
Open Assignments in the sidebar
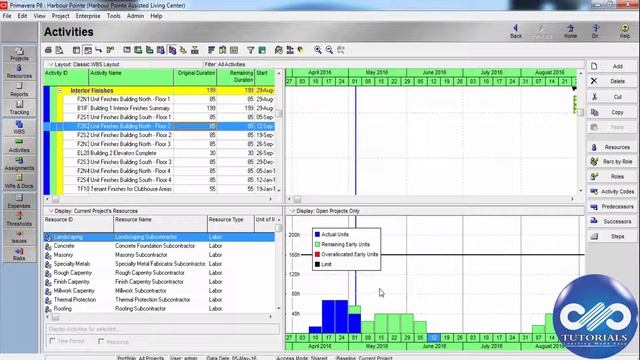tap(19, 164)
